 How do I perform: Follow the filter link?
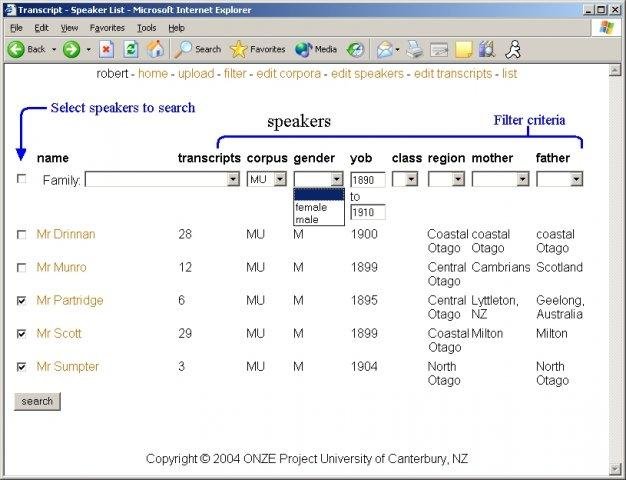(x=235, y=74)
